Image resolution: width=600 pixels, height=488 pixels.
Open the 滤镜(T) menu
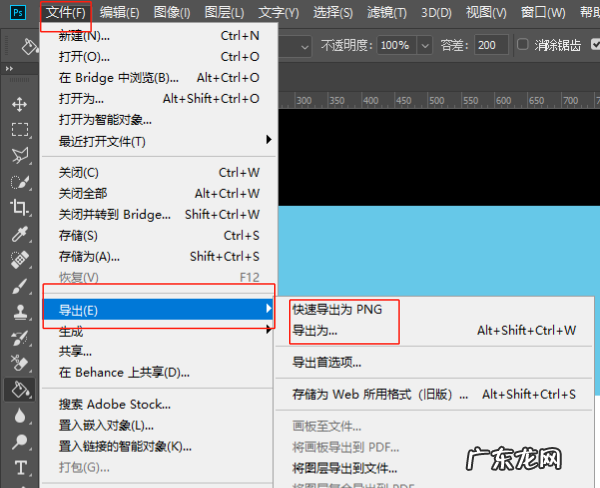point(387,13)
